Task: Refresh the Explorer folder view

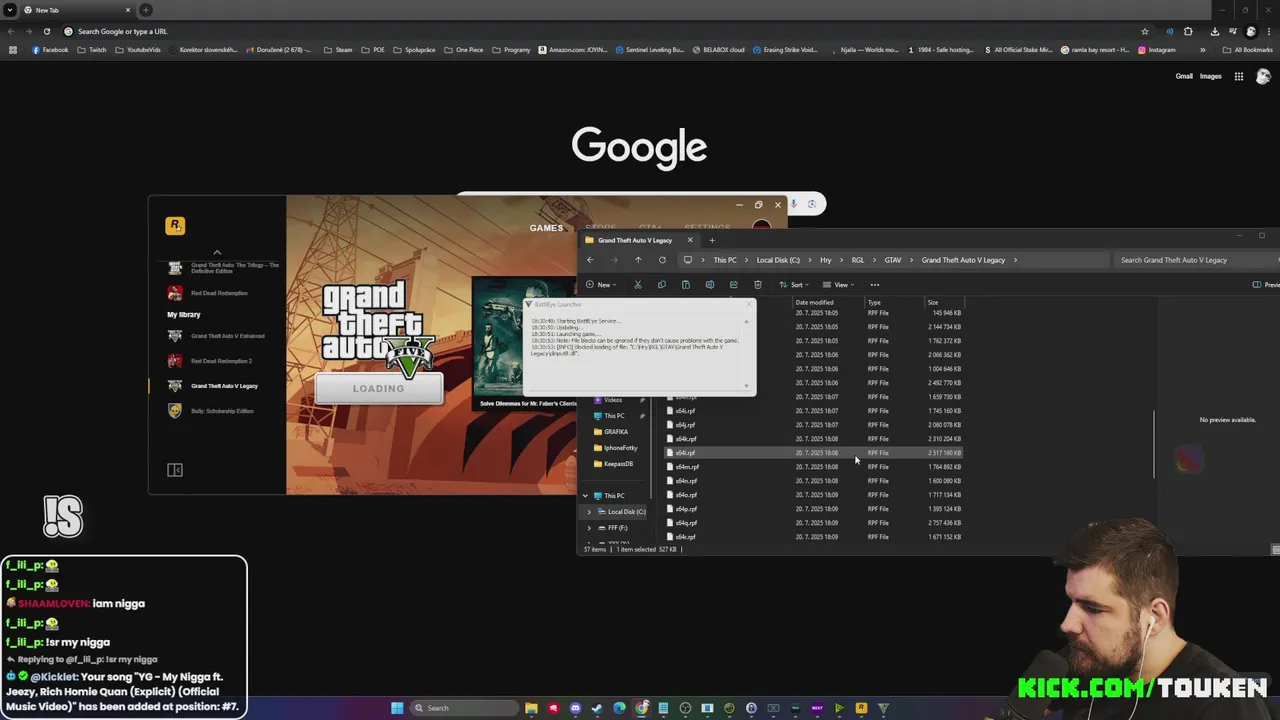Action: point(662,260)
